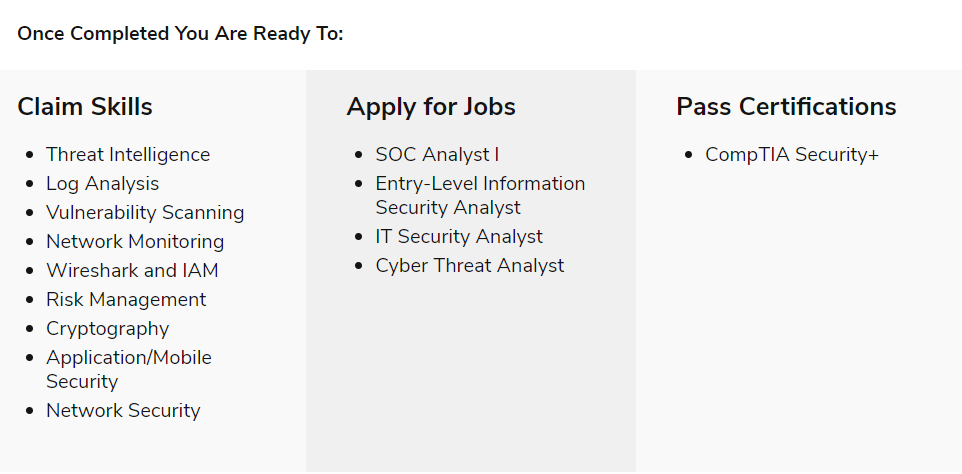Click bullet beside CompTIA Security+
Image resolution: width=962 pixels, height=474 pixels.
point(689,155)
